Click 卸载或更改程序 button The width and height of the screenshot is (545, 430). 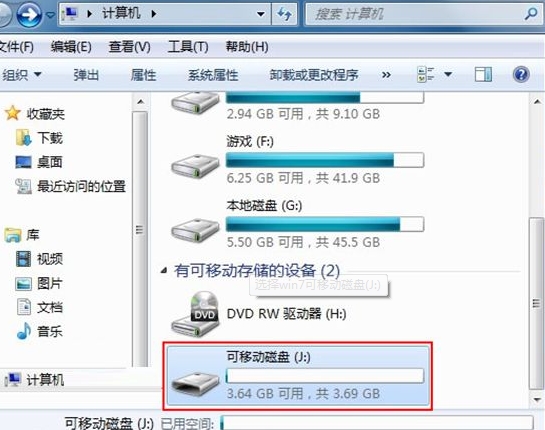click(314, 75)
